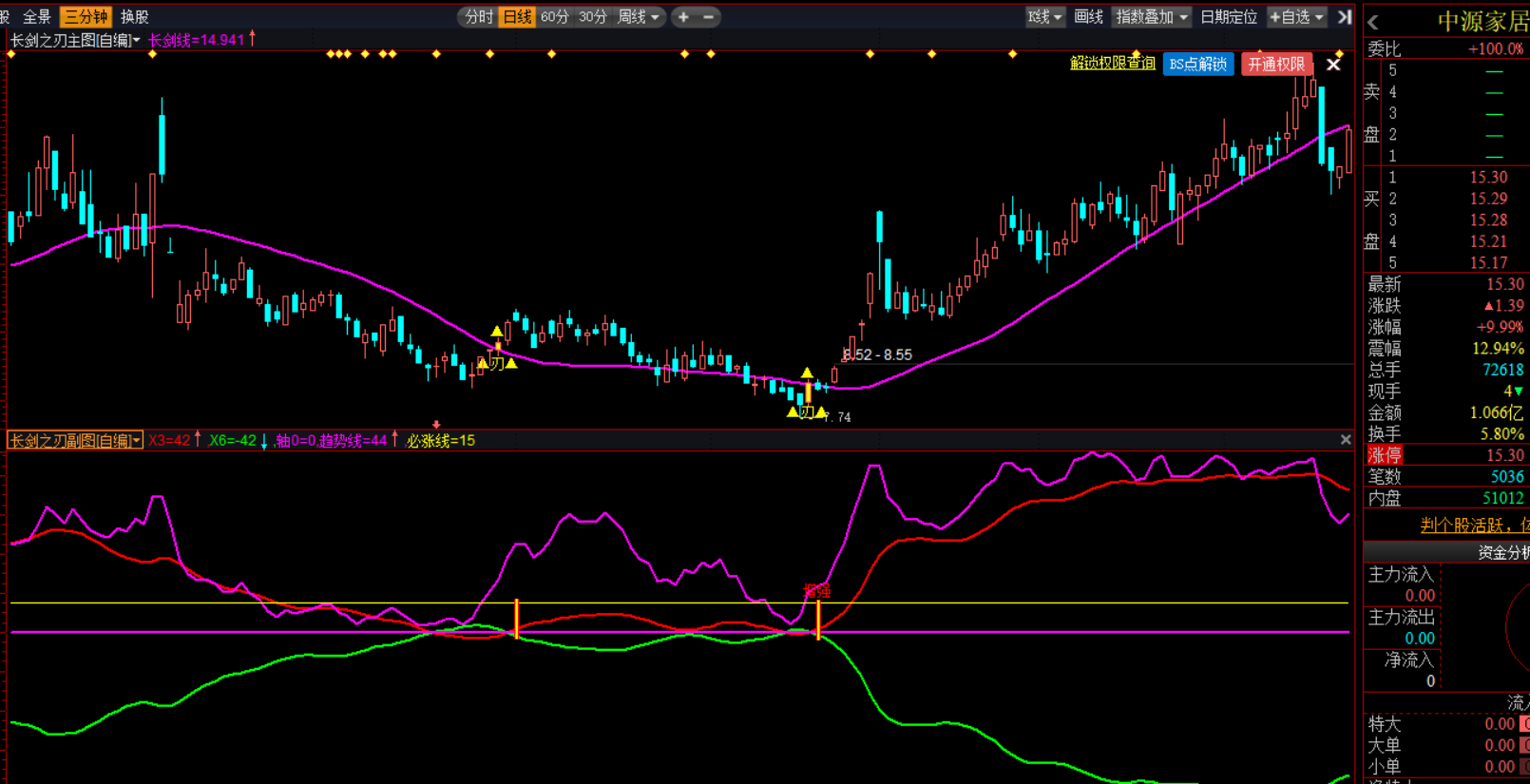Toggle the 三分钟 view mode
The image size is (1530, 784).
86,17
